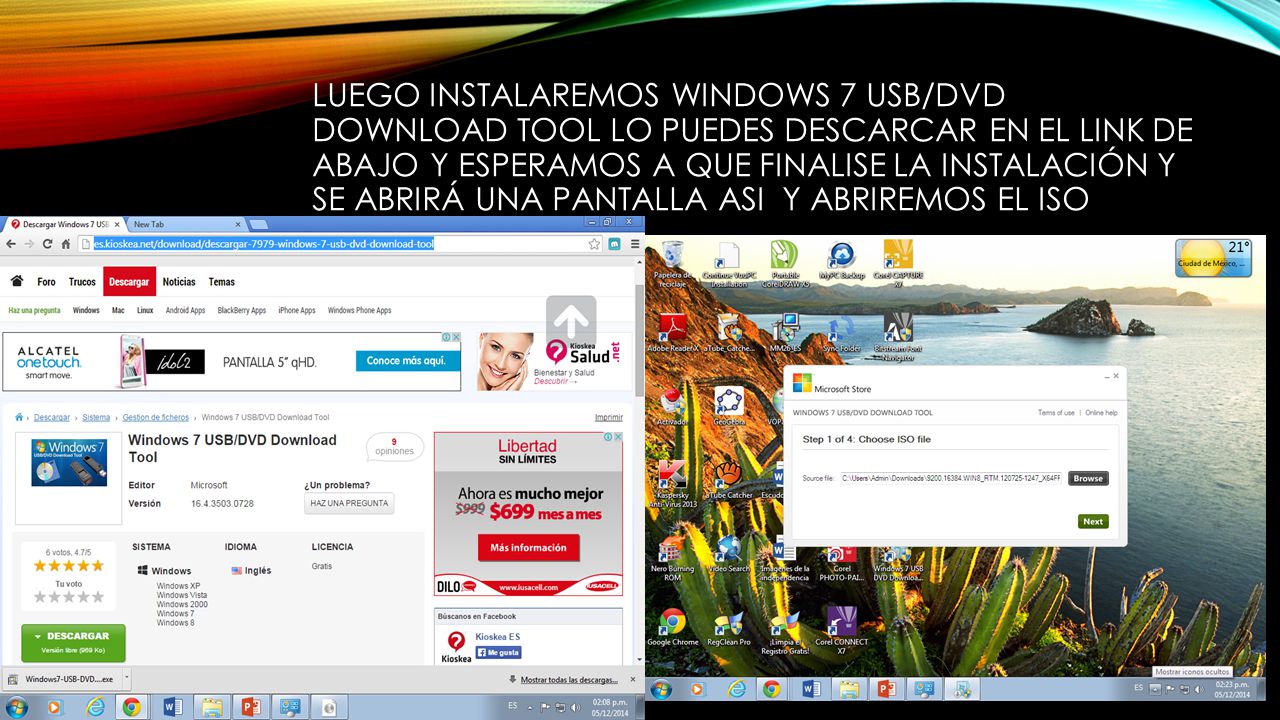Select the Video Search desktop icon

click(729, 555)
